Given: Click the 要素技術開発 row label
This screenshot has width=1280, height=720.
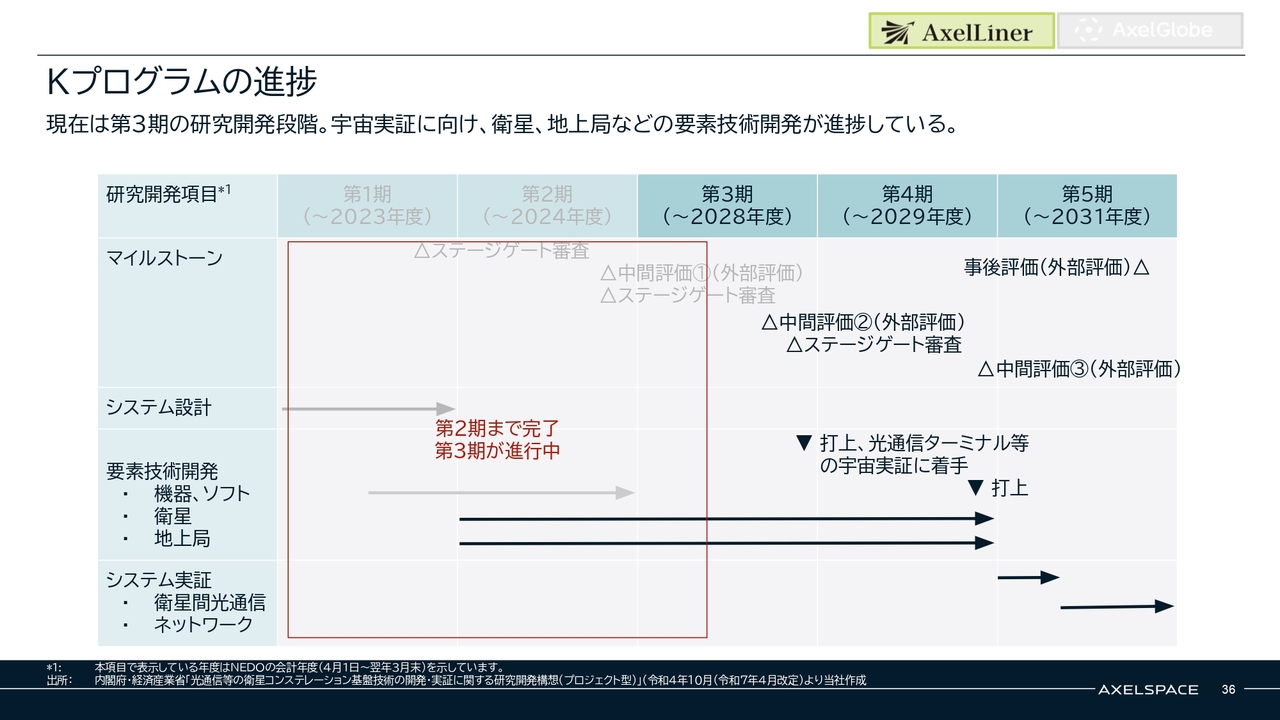Looking at the screenshot, I should [x=162, y=471].
